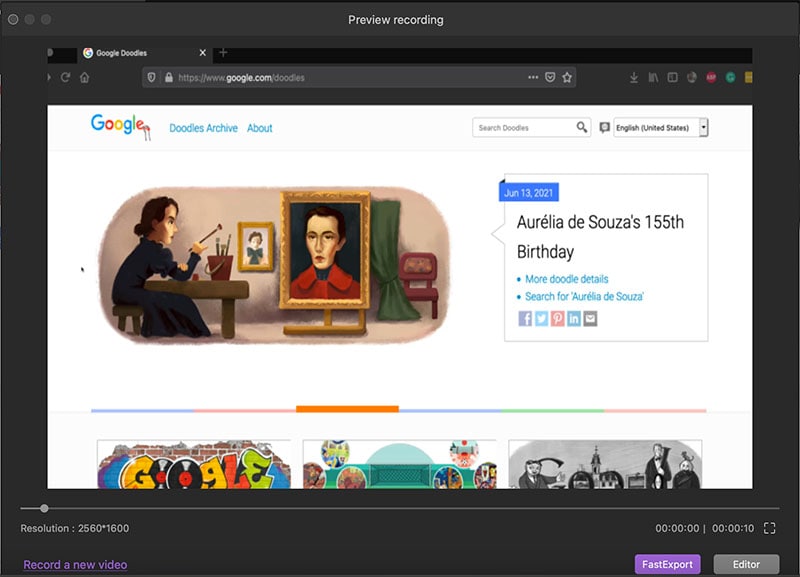Image resolution: width=800 pixels, height=577 pixels.
Task: Reload the page icon
Action: tap(65, 78)
